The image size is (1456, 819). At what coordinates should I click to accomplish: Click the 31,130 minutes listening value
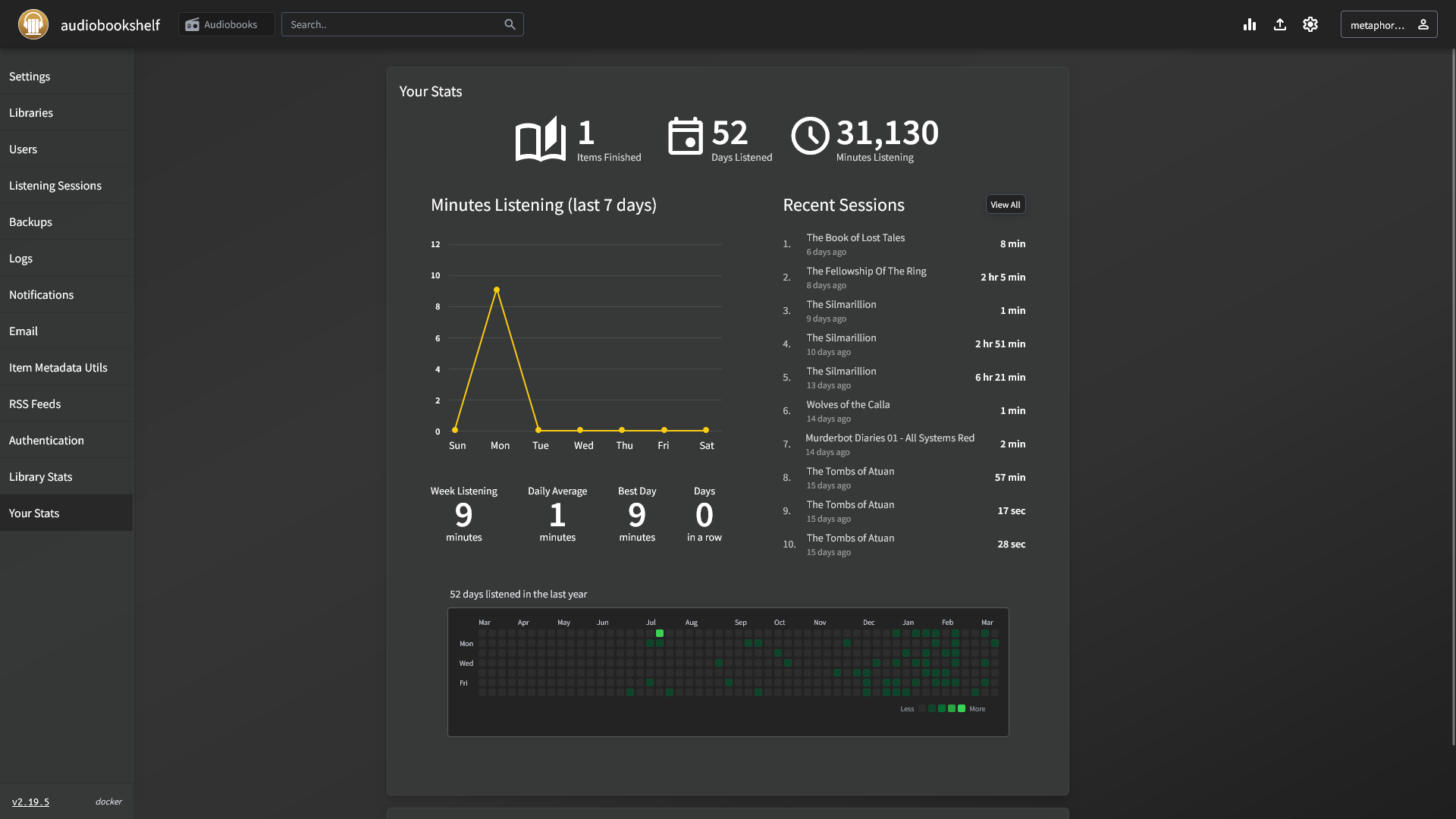click(x=887, y=133)
